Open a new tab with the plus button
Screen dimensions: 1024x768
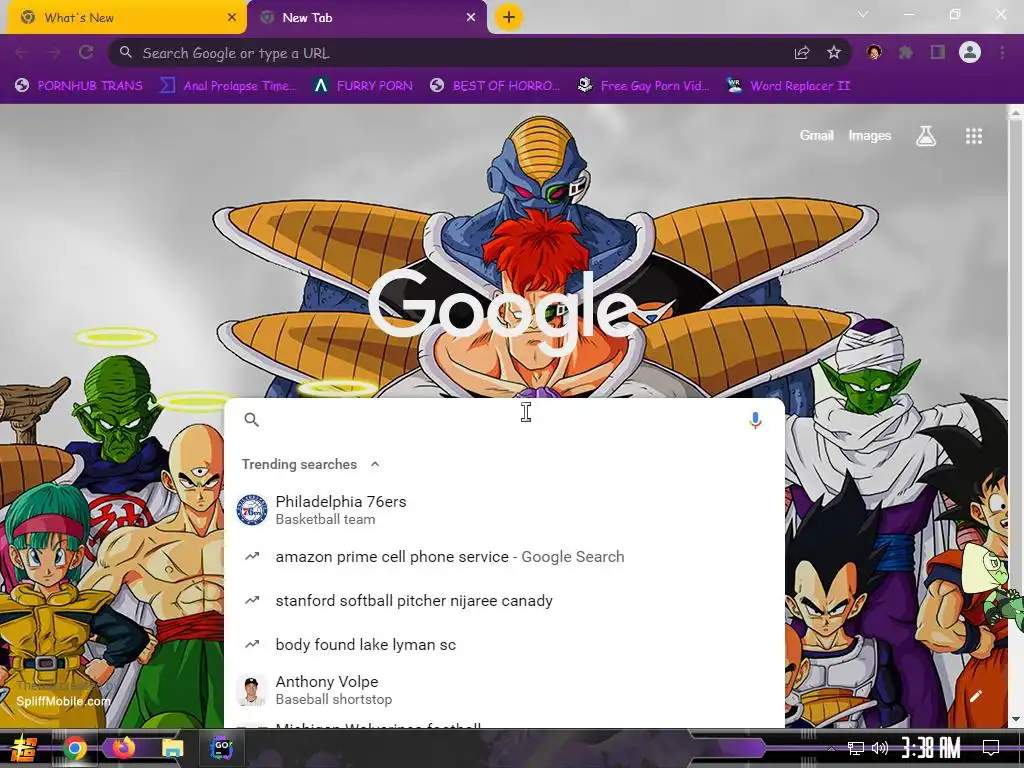point(509,17)
